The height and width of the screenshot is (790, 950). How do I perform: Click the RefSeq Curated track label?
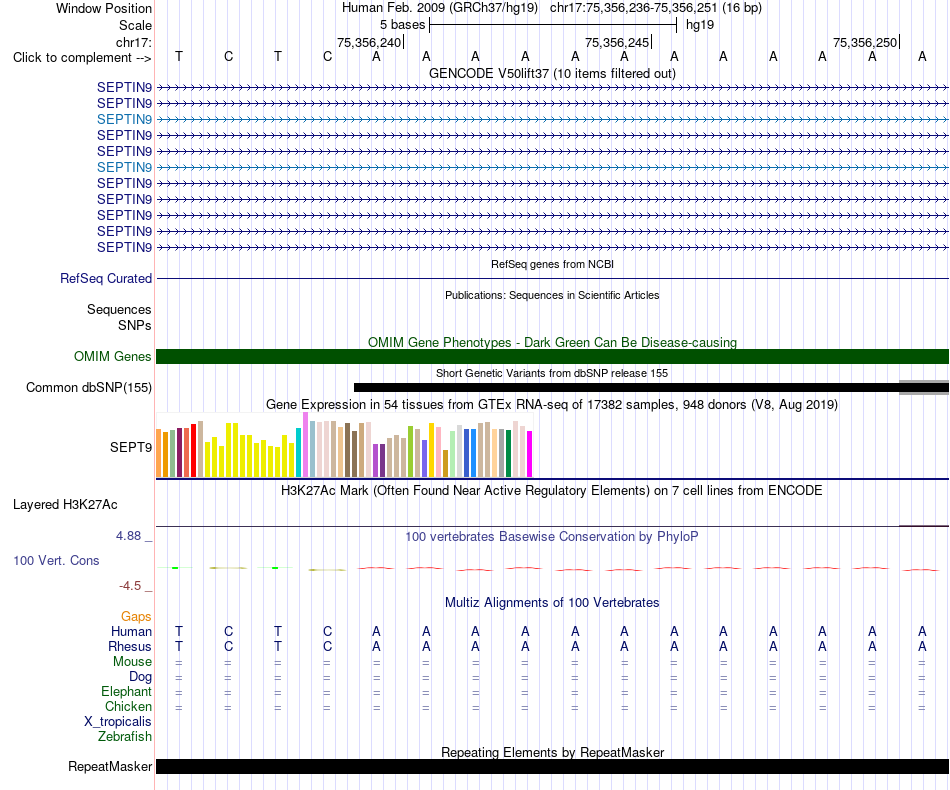click(x=105, y=279)
